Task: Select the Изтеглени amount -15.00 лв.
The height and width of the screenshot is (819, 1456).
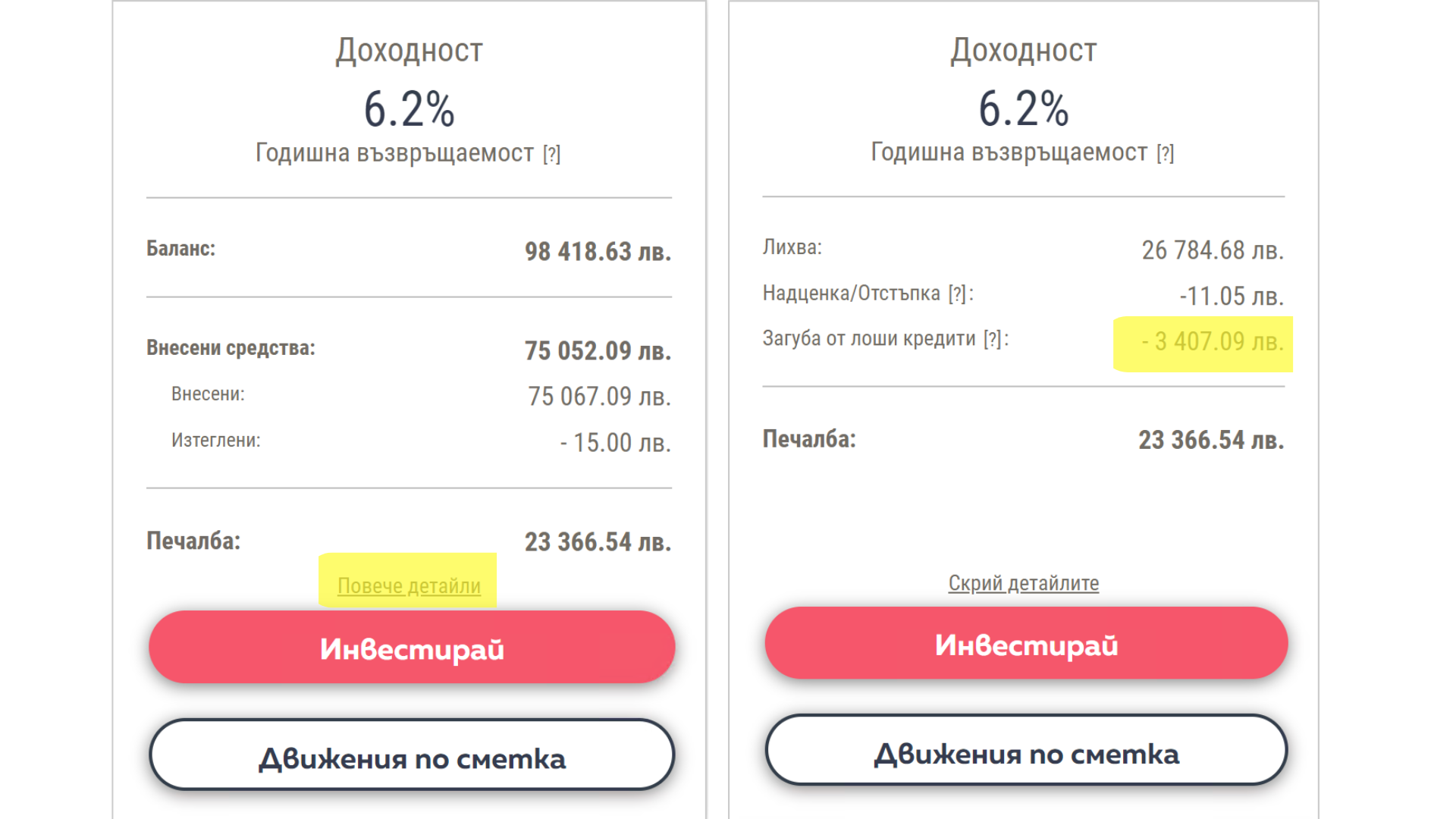Action: [x=616, y=442]
